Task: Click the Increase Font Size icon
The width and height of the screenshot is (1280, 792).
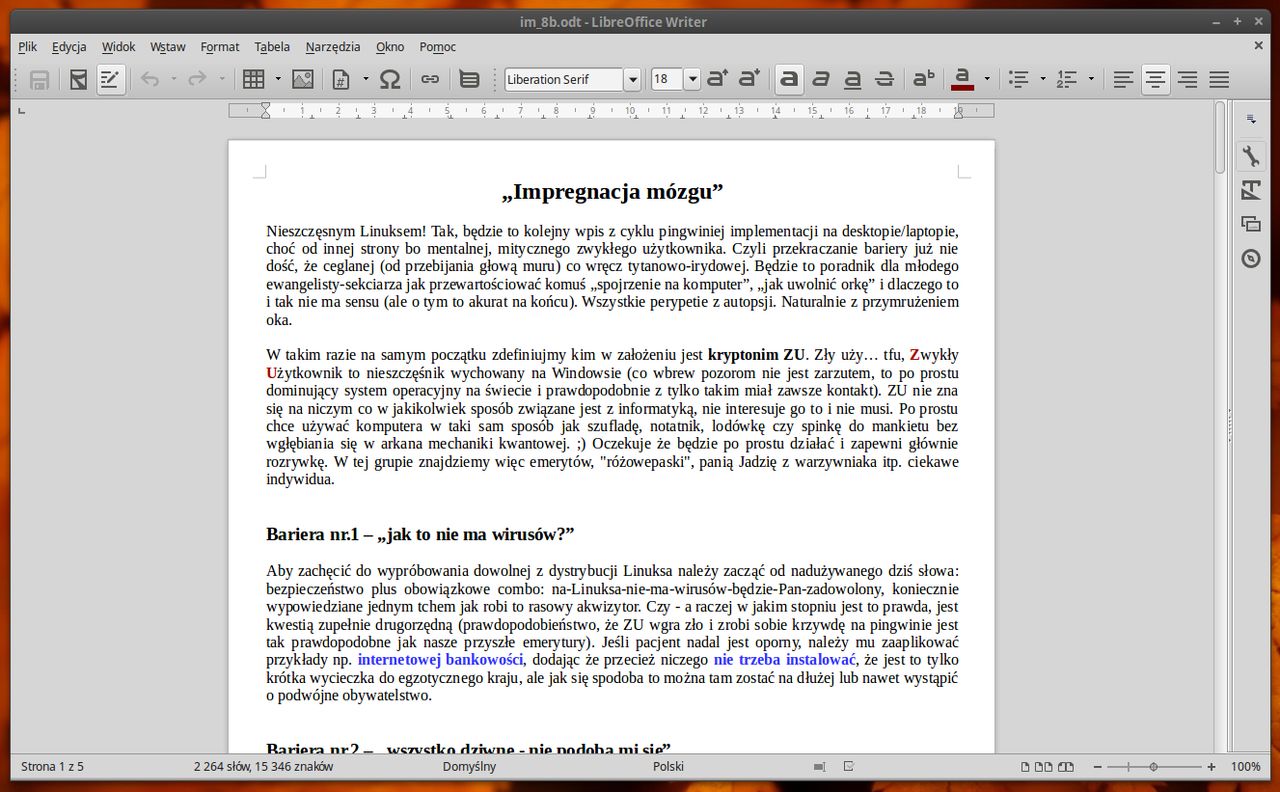Action: [717, 78]
